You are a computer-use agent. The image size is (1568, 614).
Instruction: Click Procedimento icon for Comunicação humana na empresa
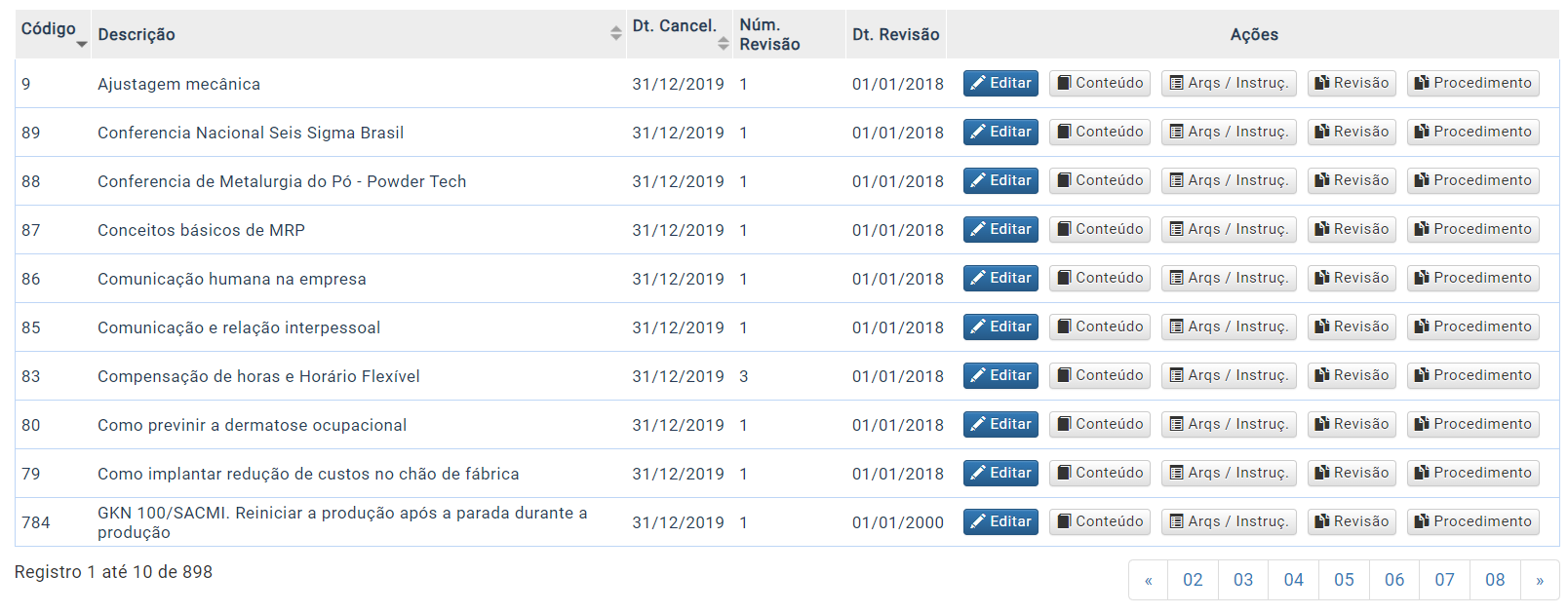(x=1422, y=279)
